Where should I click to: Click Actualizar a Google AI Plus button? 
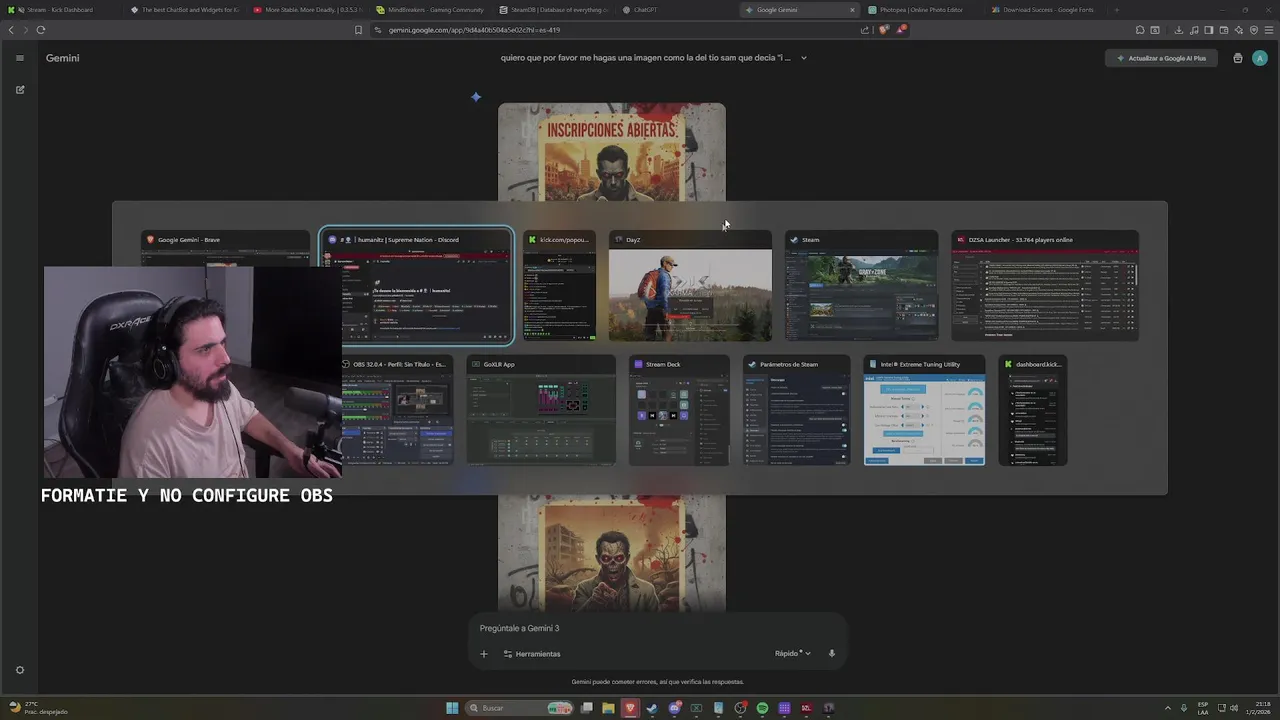coord(1161,58)
